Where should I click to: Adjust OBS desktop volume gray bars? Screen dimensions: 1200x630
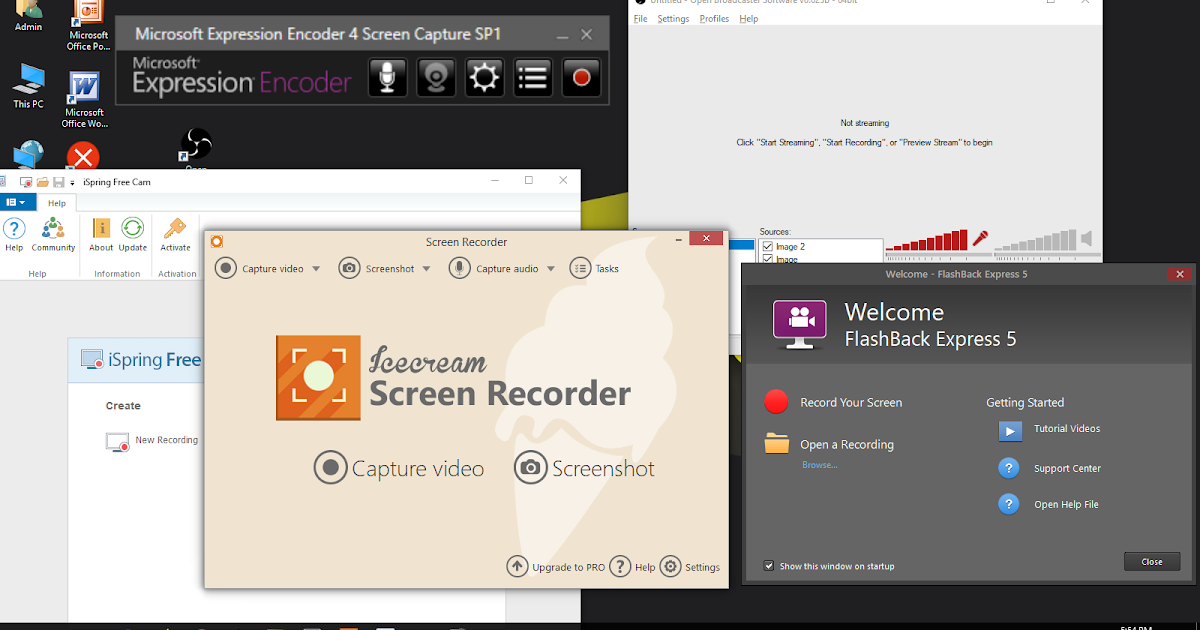(x=1035, y=240)
